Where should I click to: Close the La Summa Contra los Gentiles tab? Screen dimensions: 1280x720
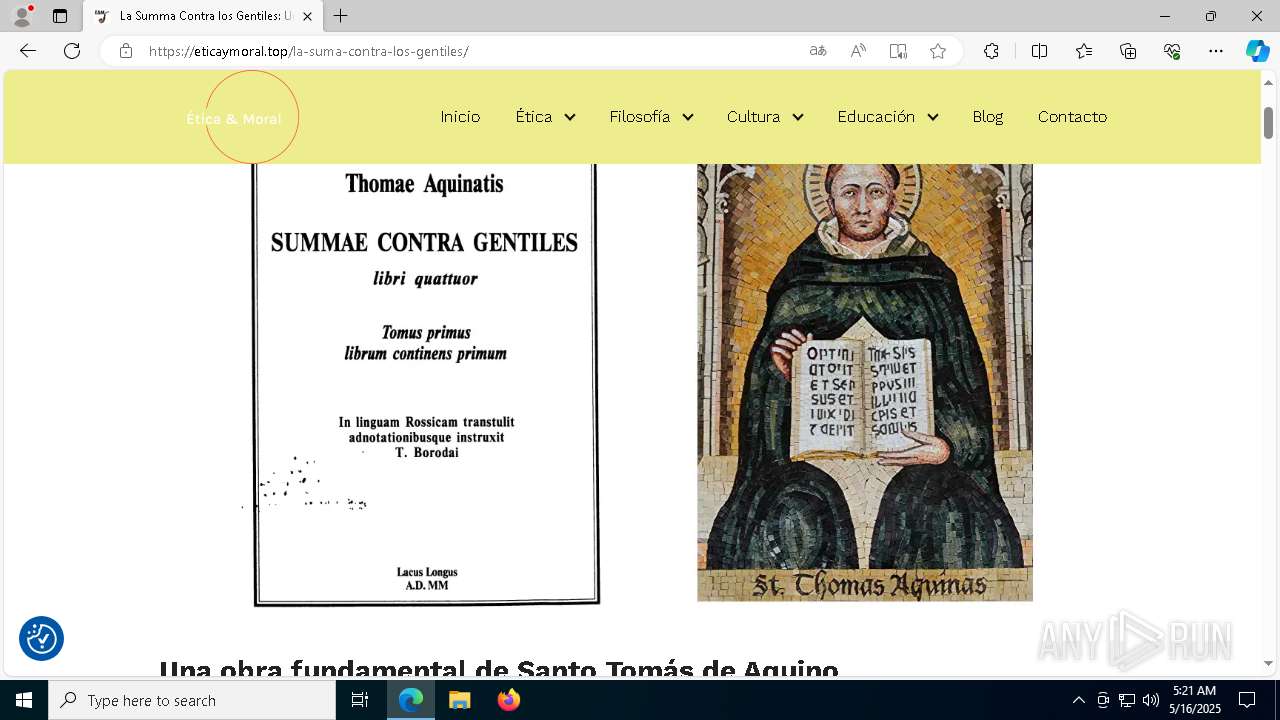point(307,16)
